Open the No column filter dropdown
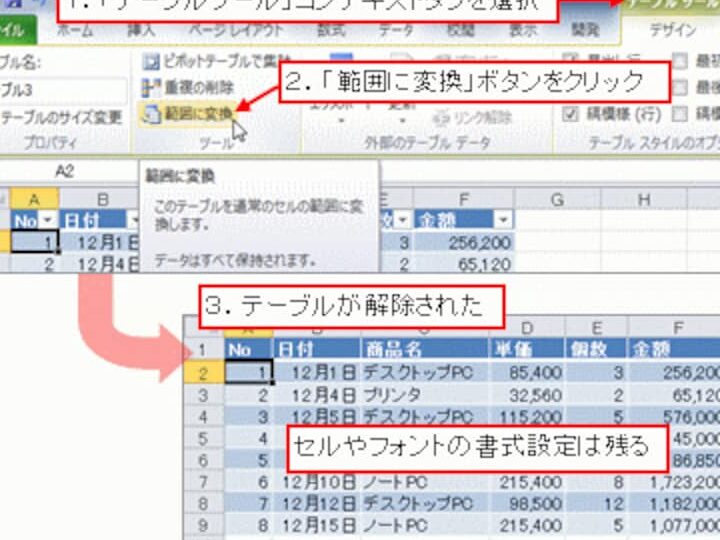 [x=50, y=219]
